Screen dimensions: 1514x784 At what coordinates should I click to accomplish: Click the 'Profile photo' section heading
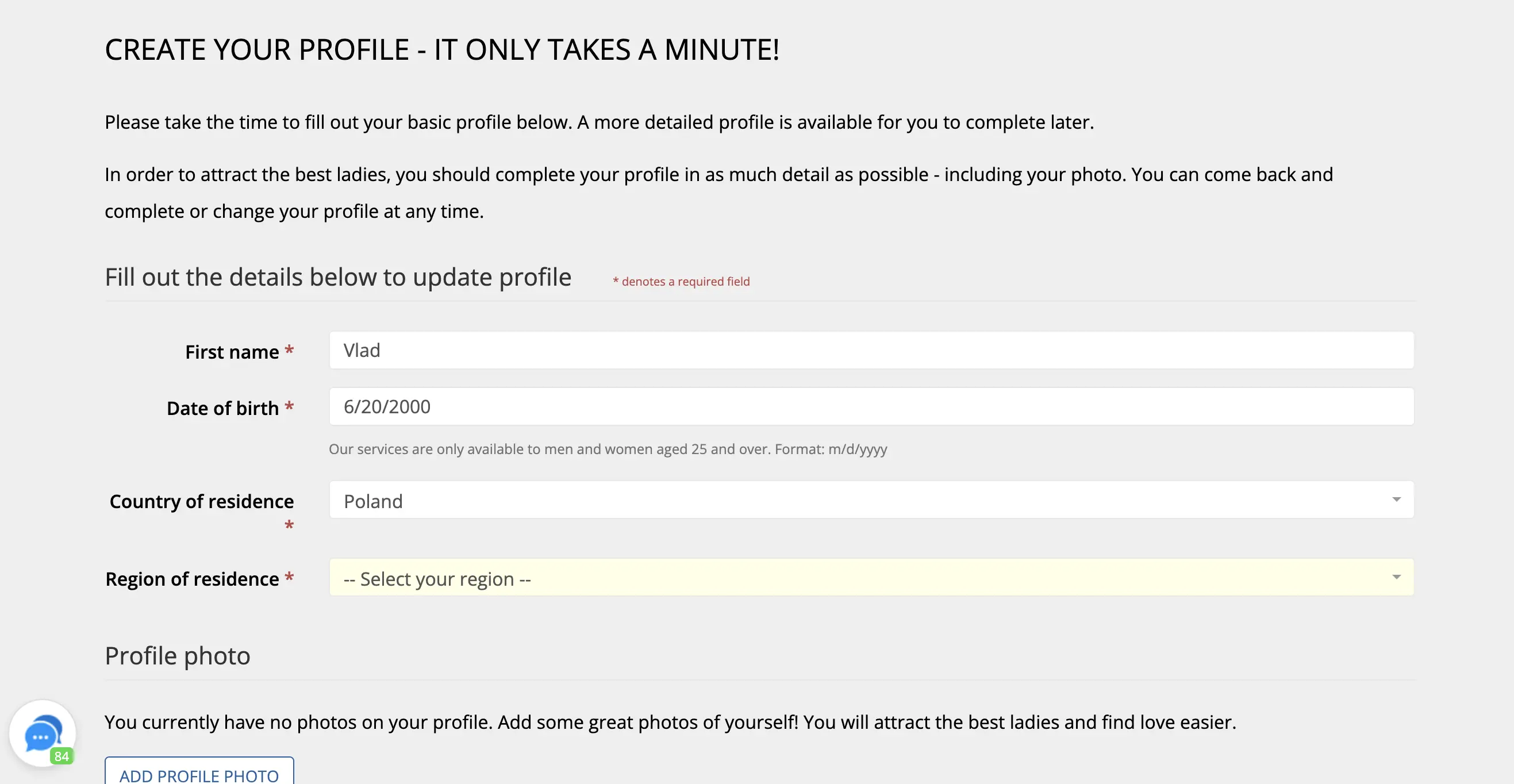click(x=177, y=656)
